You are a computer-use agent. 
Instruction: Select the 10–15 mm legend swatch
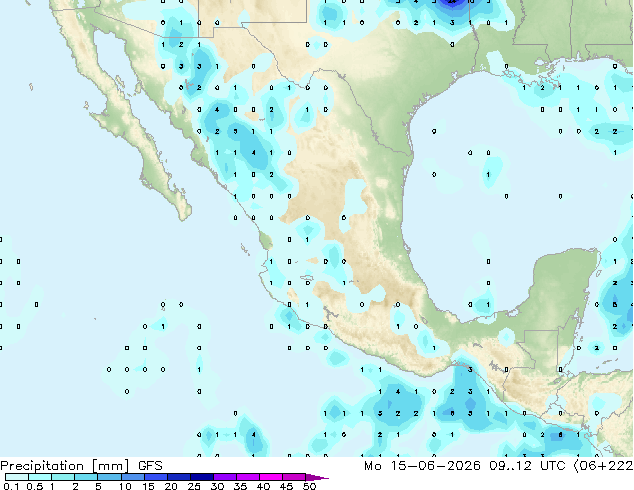[133, 477]
